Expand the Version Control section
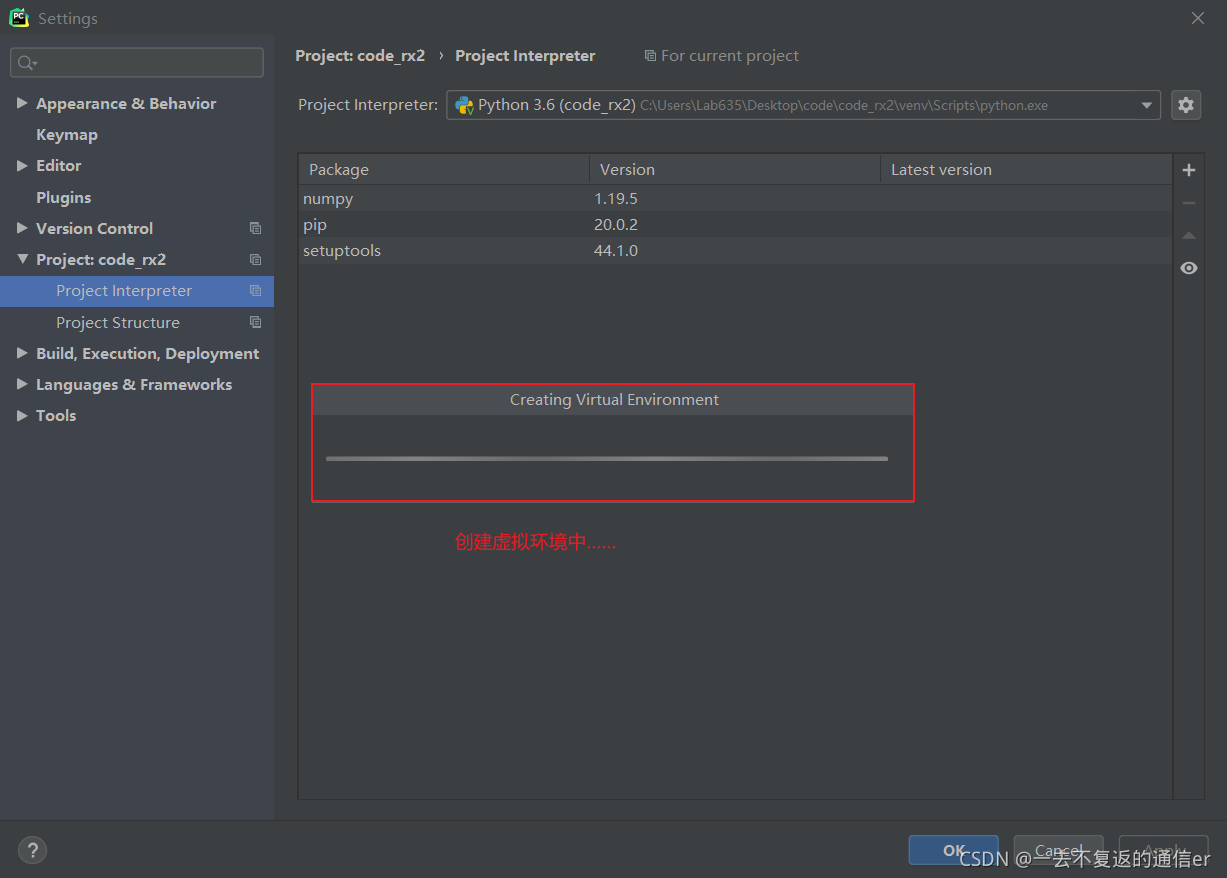1227x878 pixels. coord(22,228)
